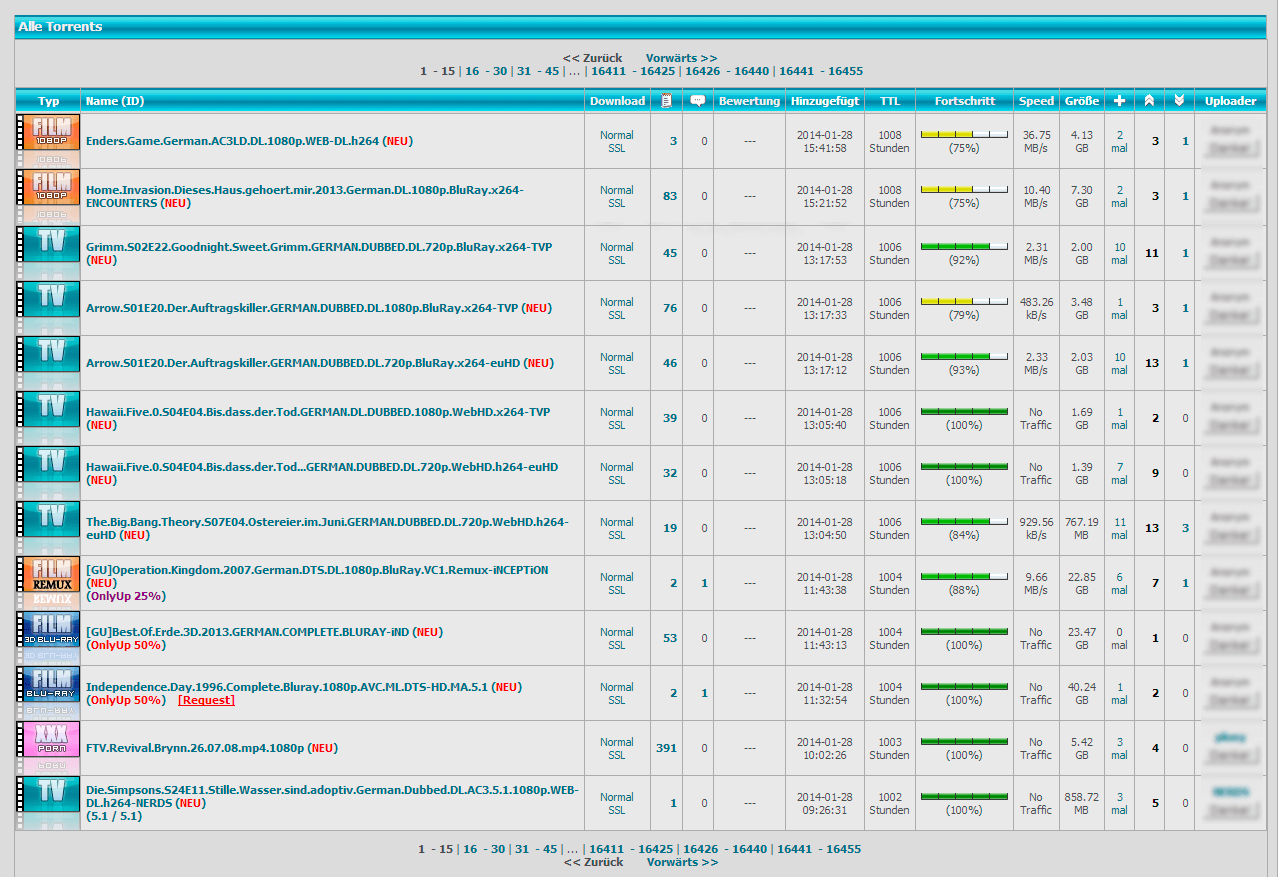Sort table by Speed header

point(1036,101)
